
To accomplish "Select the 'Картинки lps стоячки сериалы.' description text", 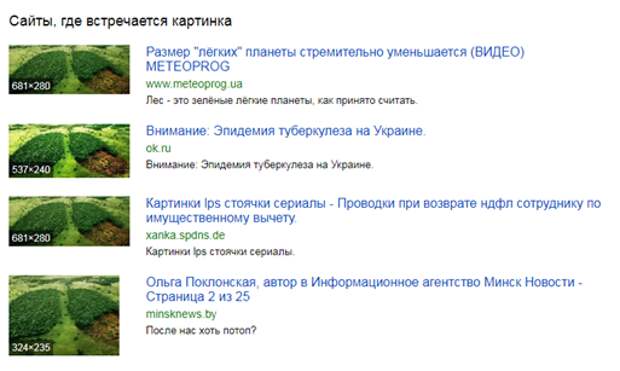I will pos(220,252).
